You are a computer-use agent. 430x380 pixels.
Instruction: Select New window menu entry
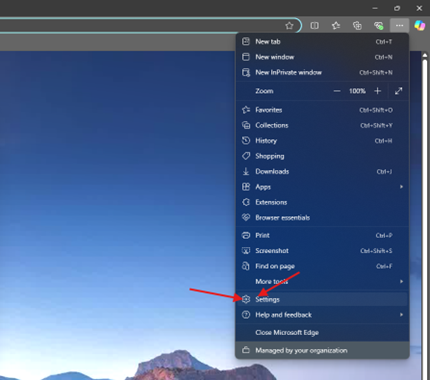[x=322, y=57]
